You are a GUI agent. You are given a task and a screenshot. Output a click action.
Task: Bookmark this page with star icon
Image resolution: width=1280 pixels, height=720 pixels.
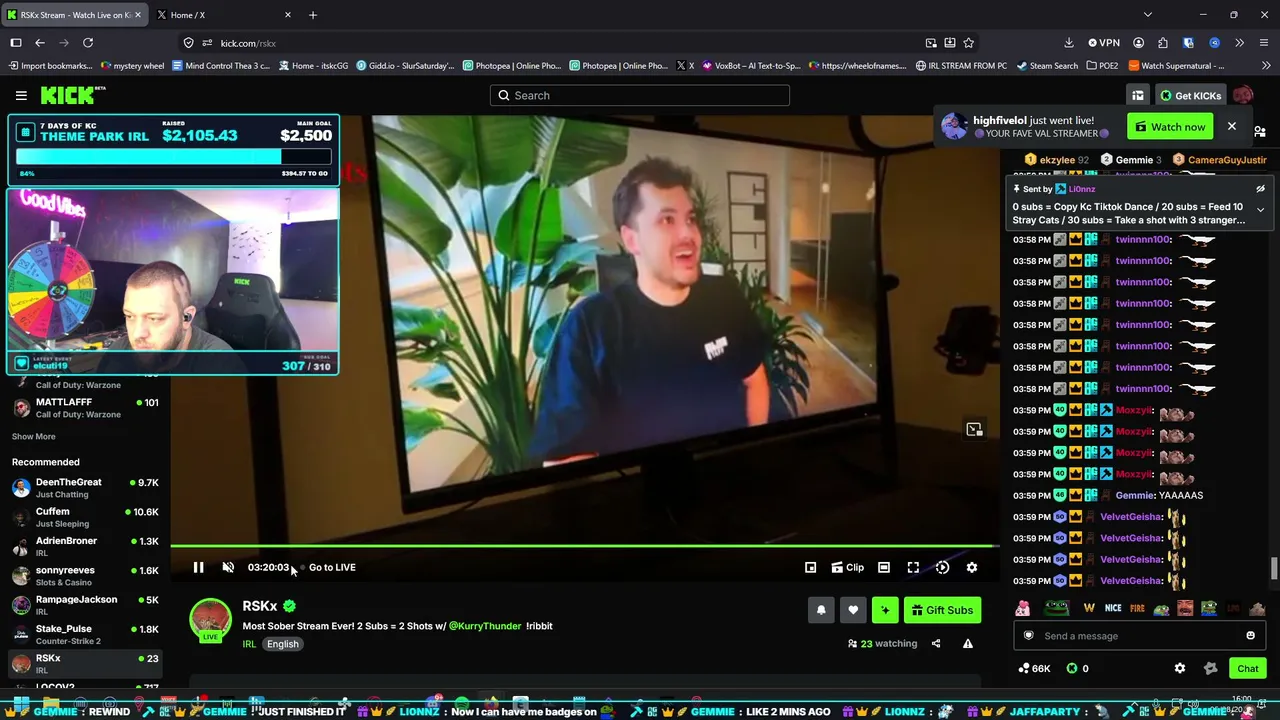[x=968, y=43]
